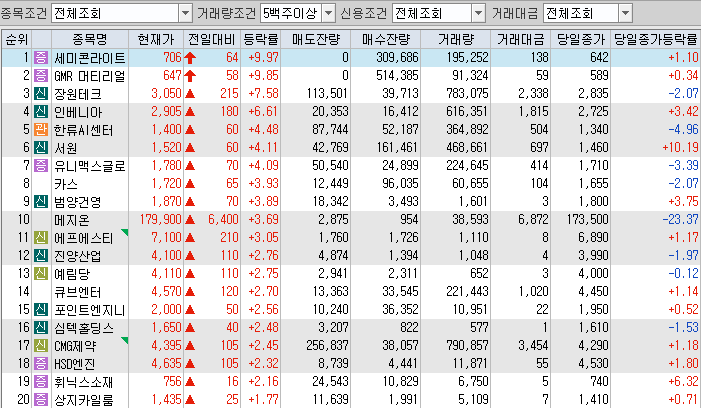This screenshot has height=408, width=701.
Task: Click the 5백주이상 volume condition box
Action: coord(298,13)
